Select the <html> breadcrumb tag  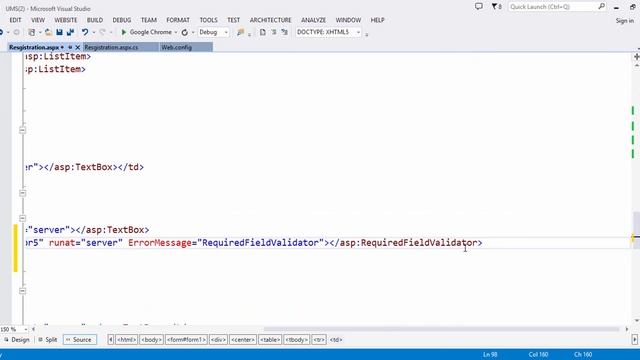126,340
